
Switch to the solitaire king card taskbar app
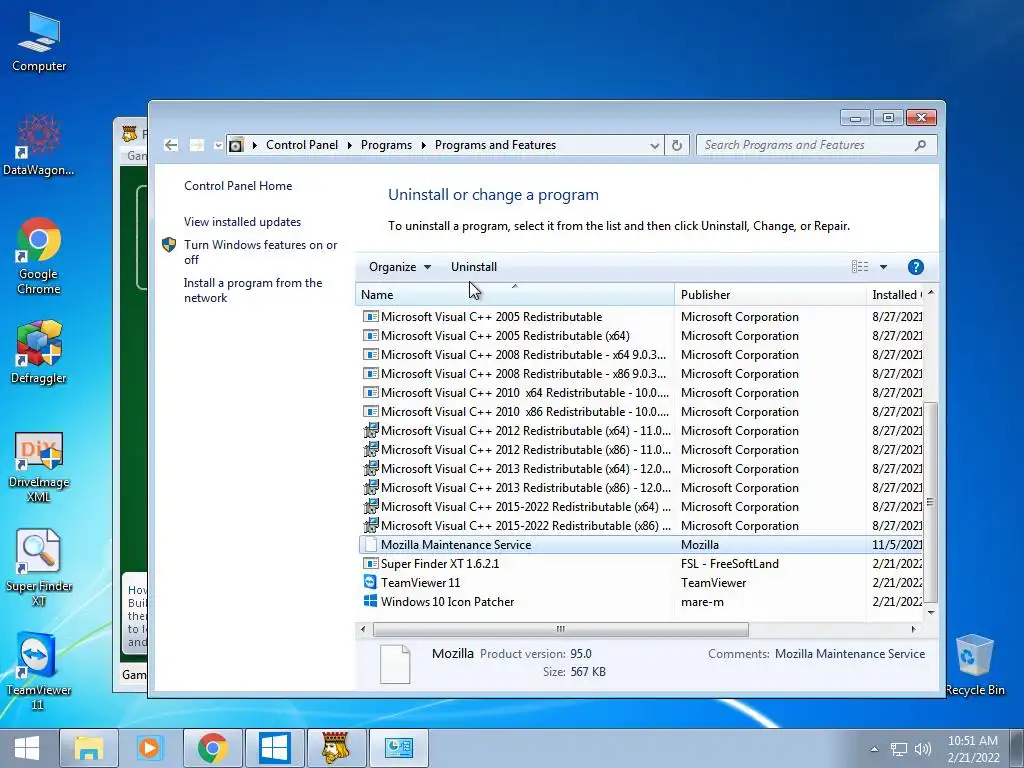point(336,748)
